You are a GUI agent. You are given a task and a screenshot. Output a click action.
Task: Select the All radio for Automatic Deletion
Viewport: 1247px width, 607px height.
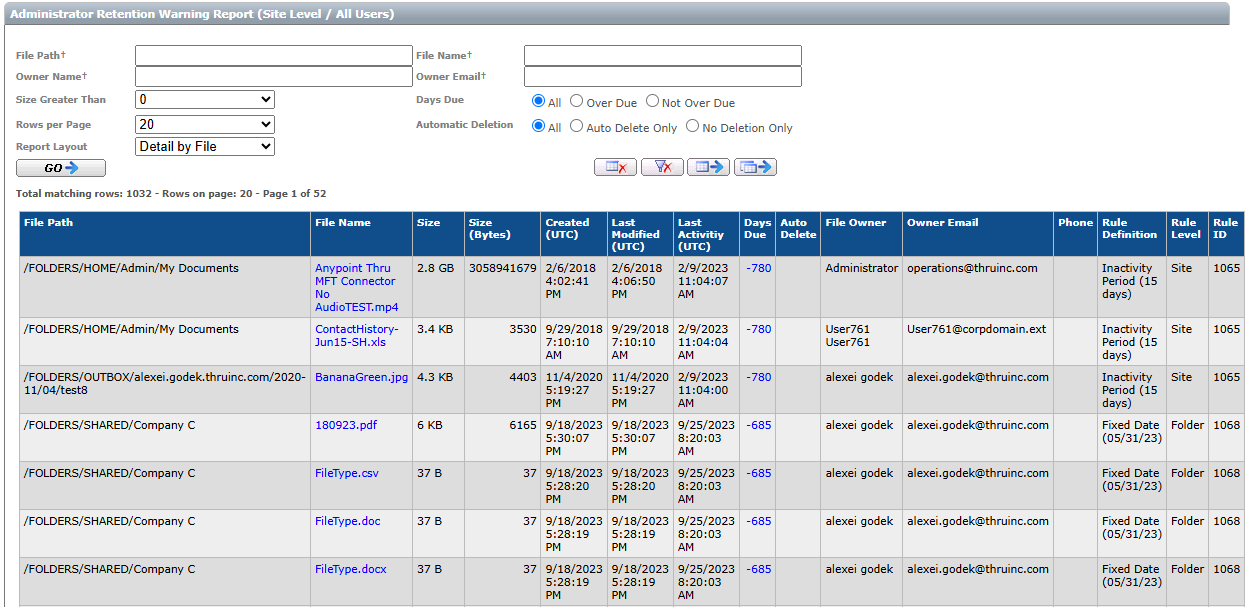pyautogui.click(x=539, y=126)
